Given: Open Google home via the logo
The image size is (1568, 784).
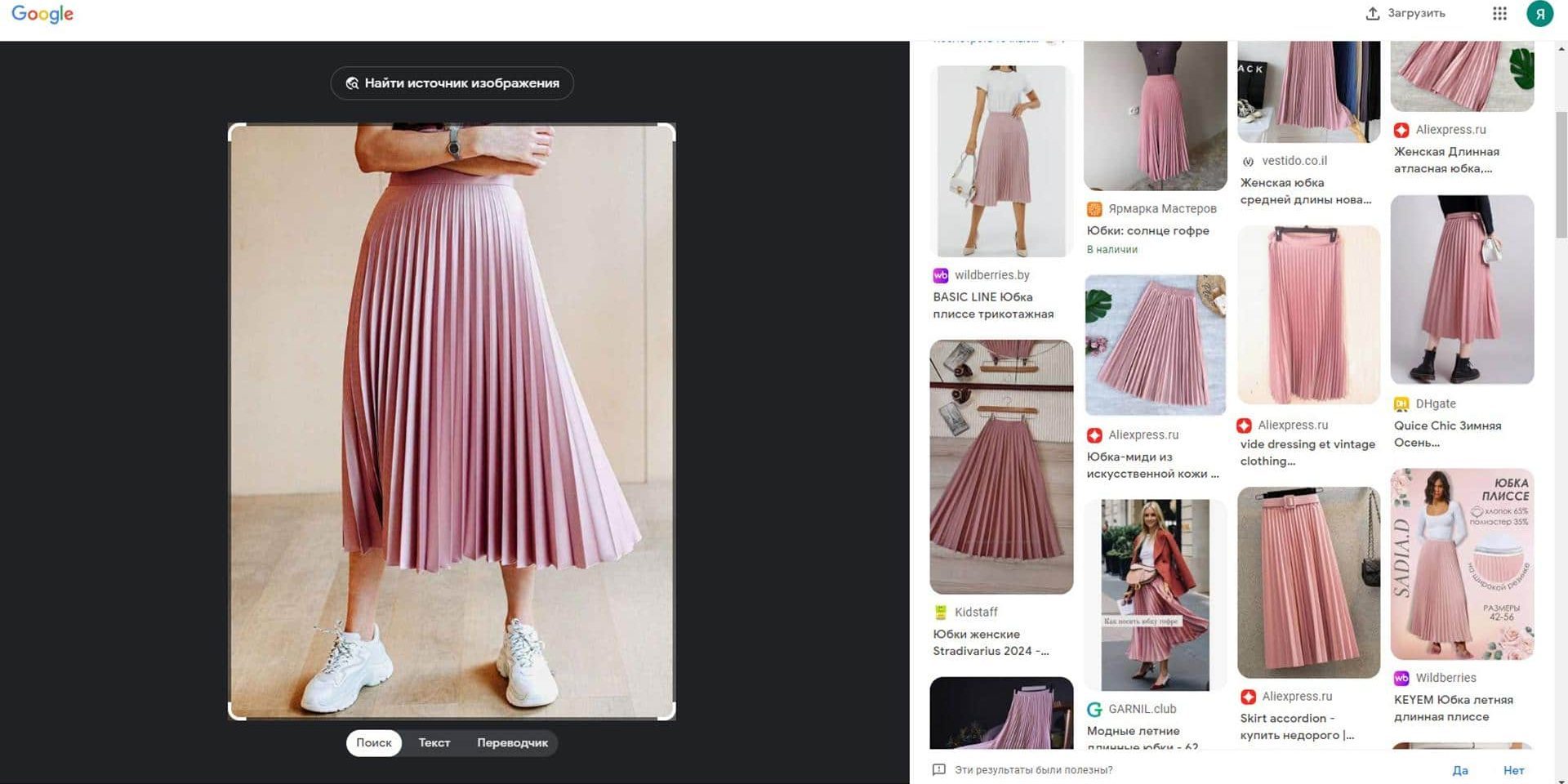Looking at the screenshot, I should coord(42,14).
